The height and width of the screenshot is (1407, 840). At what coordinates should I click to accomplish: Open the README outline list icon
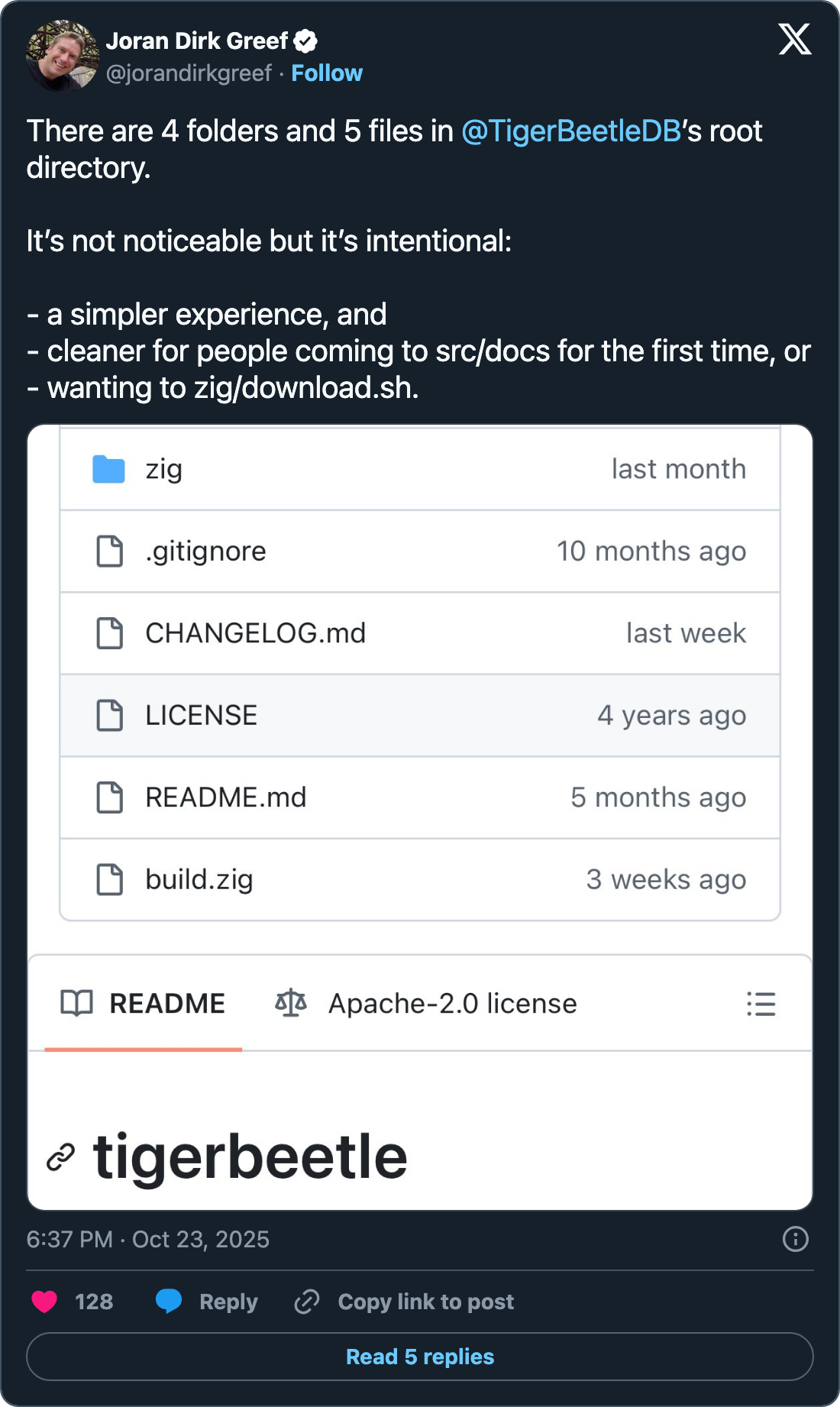[x=761, y=1004]
